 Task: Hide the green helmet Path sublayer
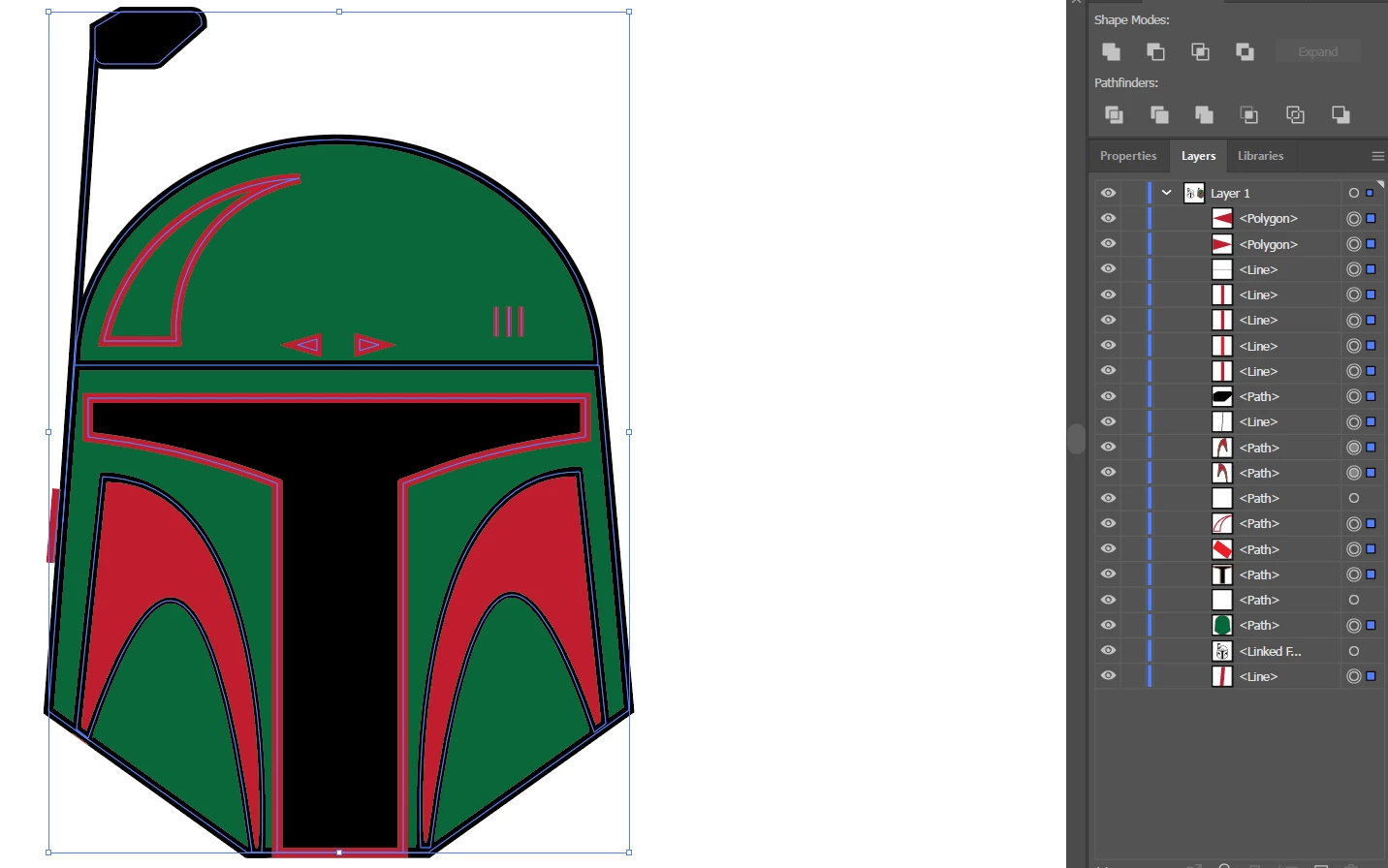tap(1108, 625)
